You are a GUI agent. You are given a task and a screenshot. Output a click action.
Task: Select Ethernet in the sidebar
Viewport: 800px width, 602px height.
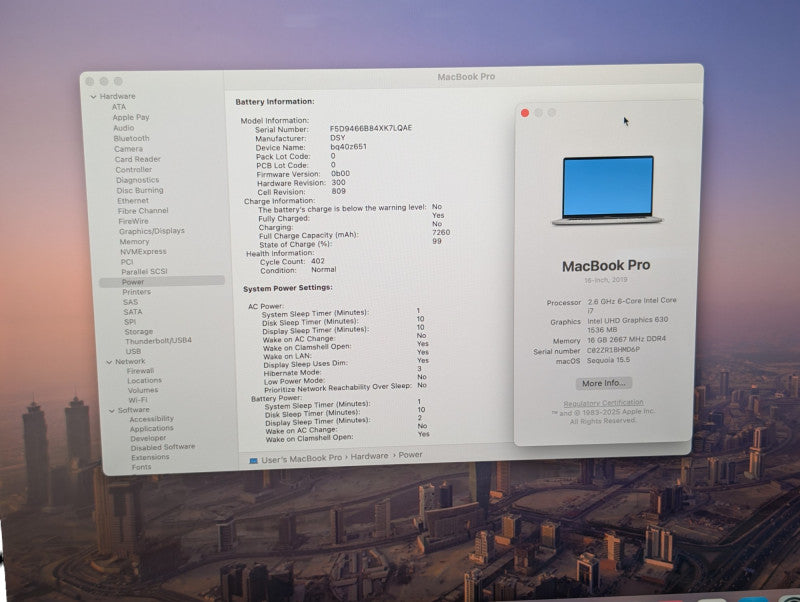[x=133, y=200]
